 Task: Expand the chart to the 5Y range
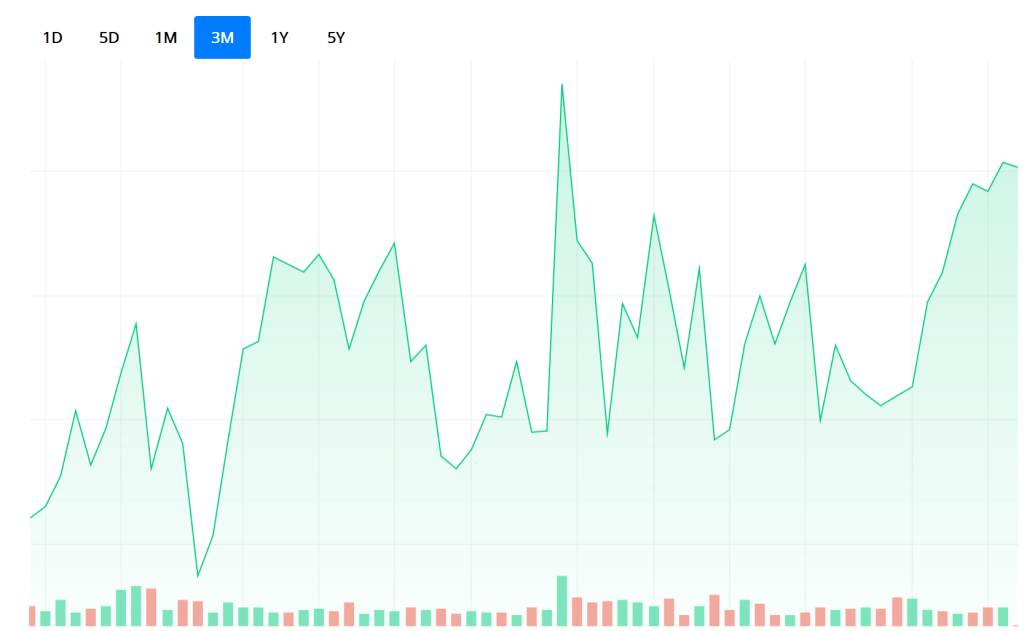pyautogui.click(x=336, y=38)
